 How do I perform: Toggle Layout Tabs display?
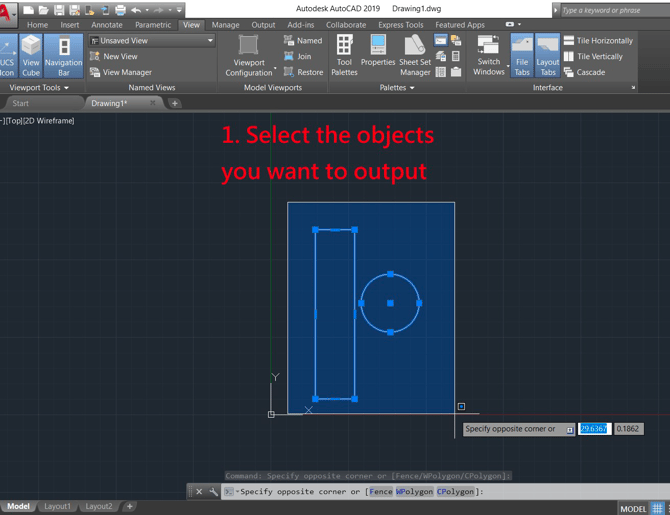pyautogui.click(x=548, y=55)
